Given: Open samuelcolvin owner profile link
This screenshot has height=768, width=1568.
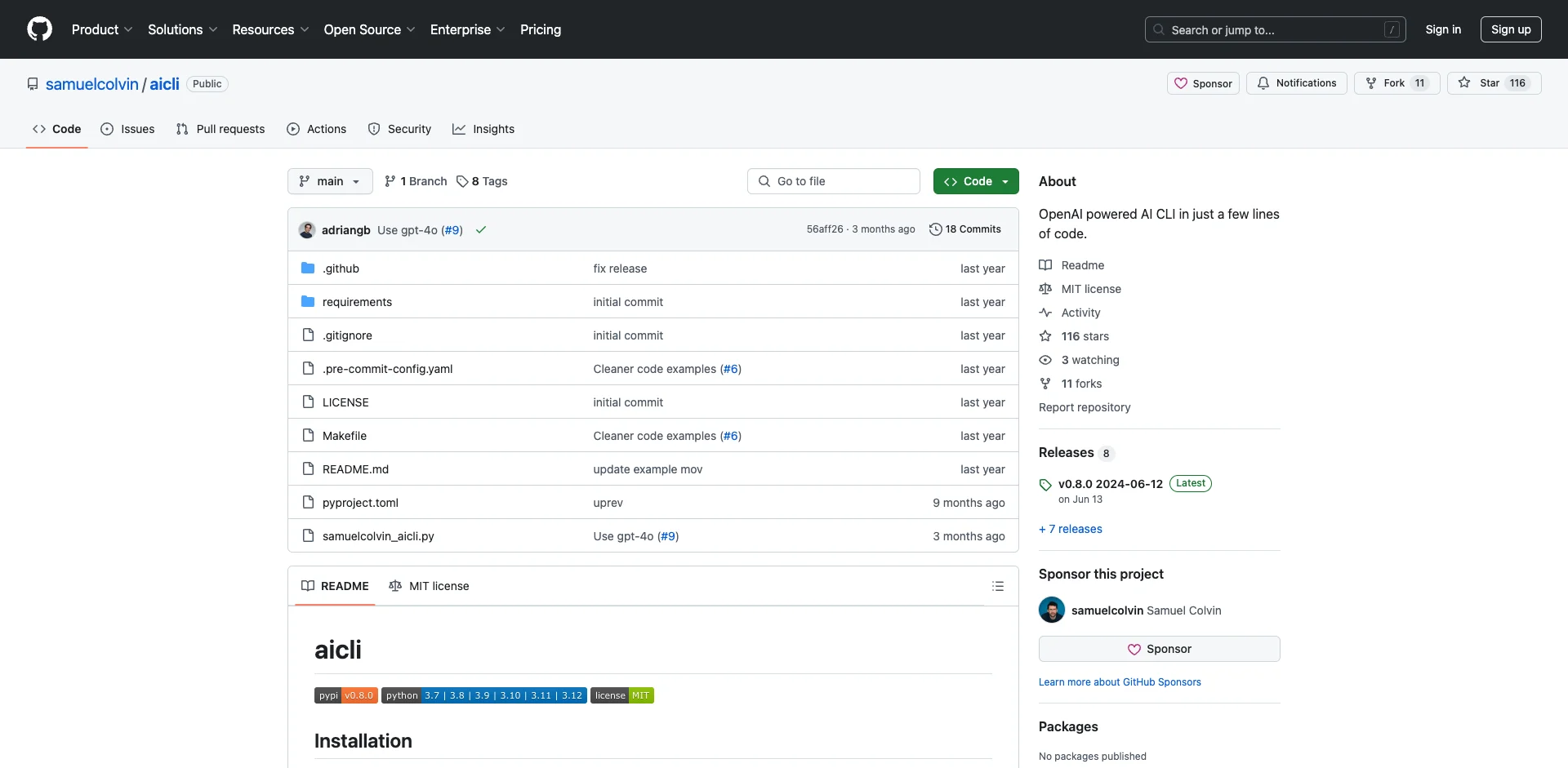Looking at the screenshot, I should [92, 84].
